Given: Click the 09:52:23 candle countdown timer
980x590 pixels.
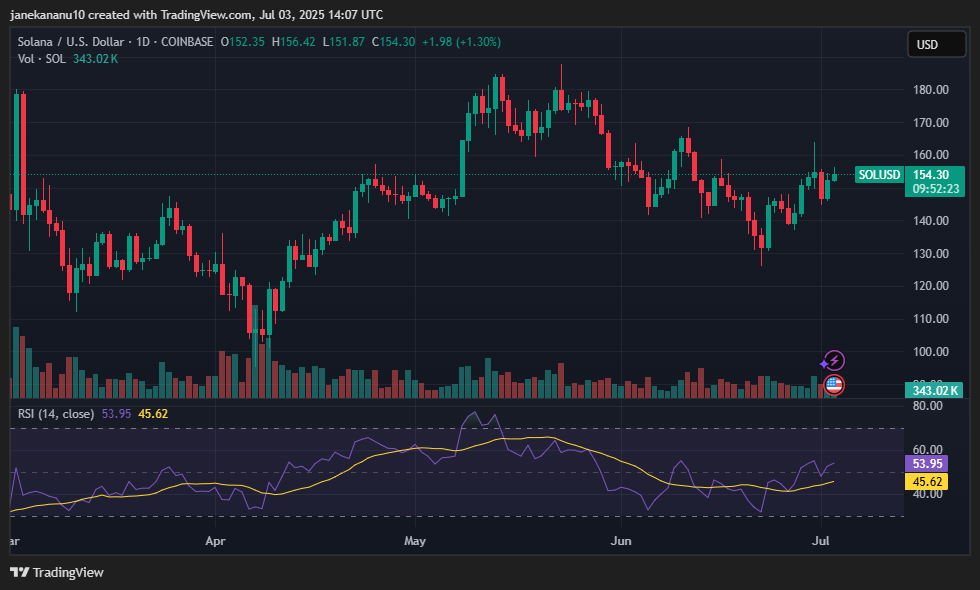Looking at the screenshot, I should [x=936, y=189].
